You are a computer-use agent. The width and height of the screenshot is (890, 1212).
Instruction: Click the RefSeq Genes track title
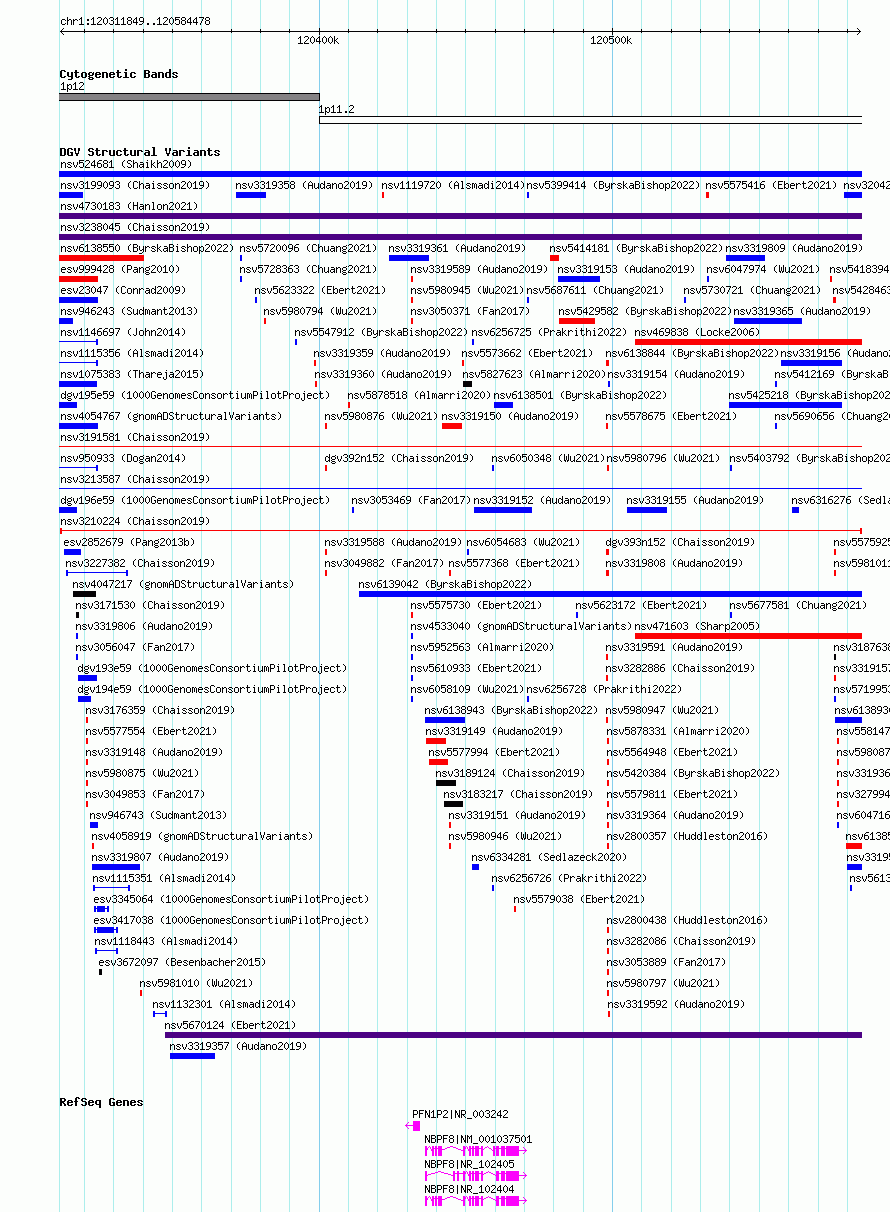pos(101,1102)
